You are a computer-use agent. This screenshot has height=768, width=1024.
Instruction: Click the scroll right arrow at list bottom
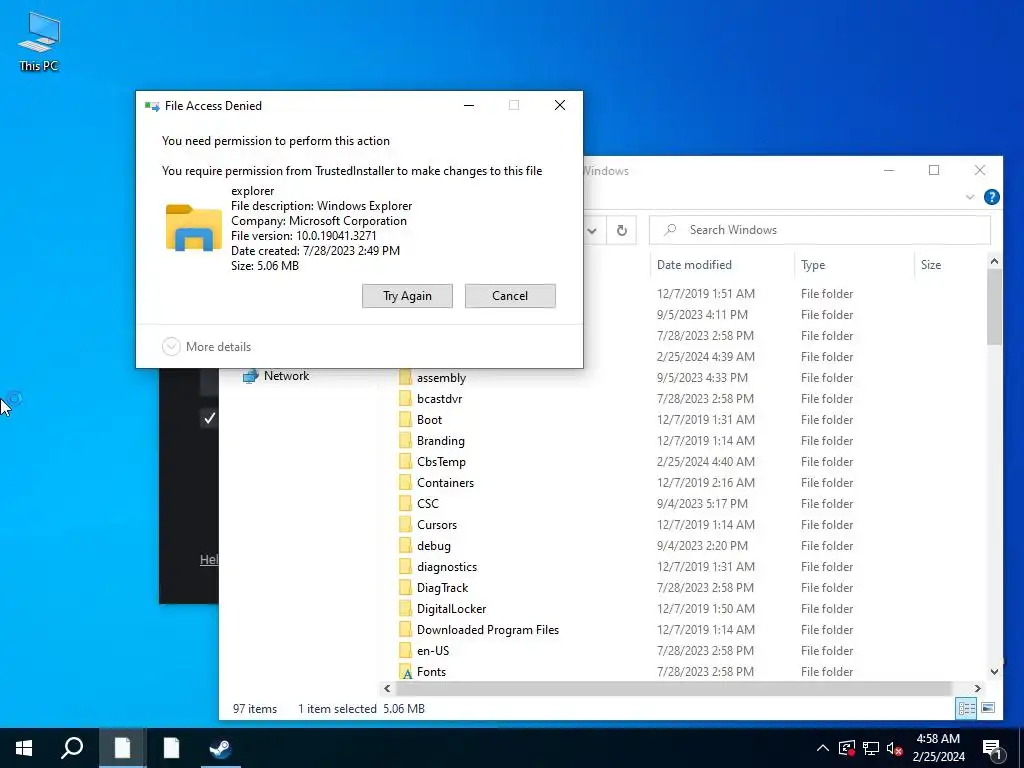978,688
